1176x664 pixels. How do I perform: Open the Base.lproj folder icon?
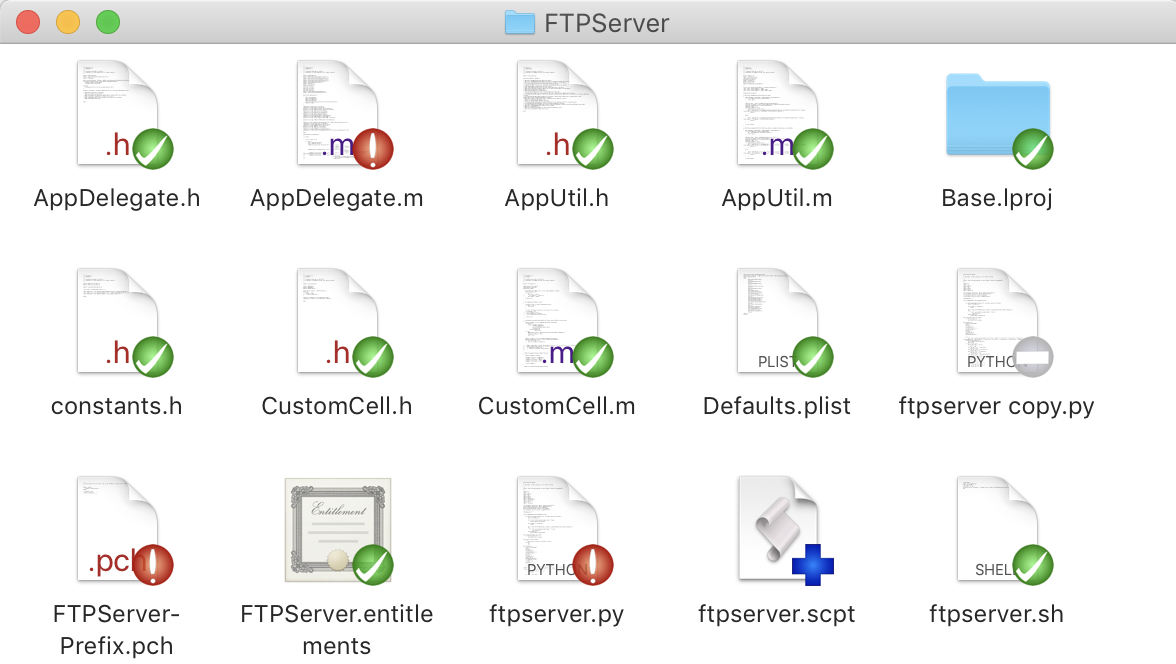997,115
